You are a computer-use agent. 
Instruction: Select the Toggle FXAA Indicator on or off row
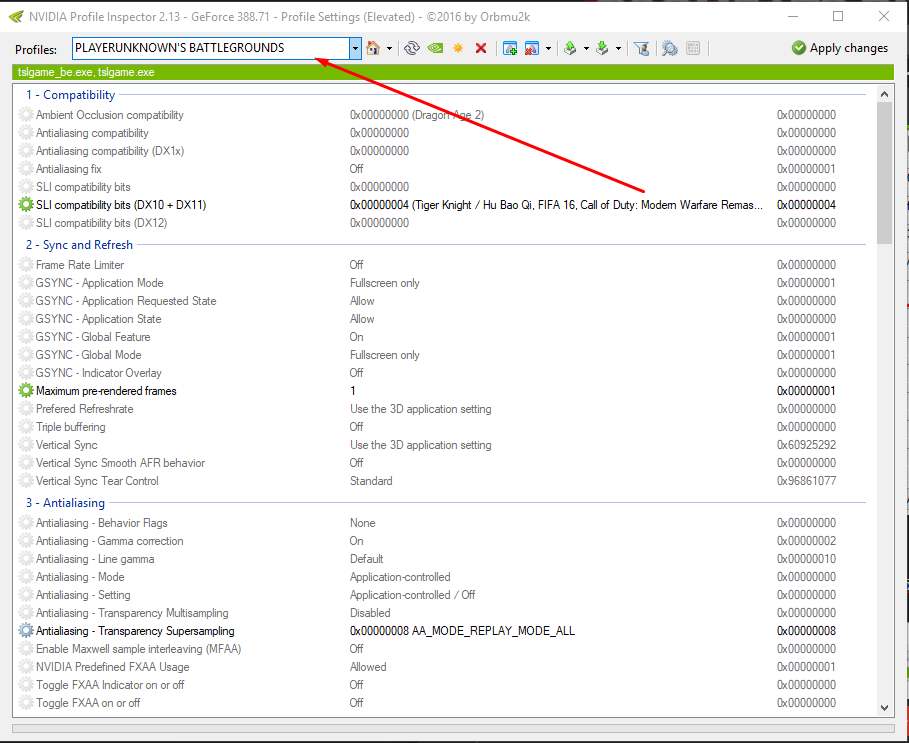tap(442, 684)
